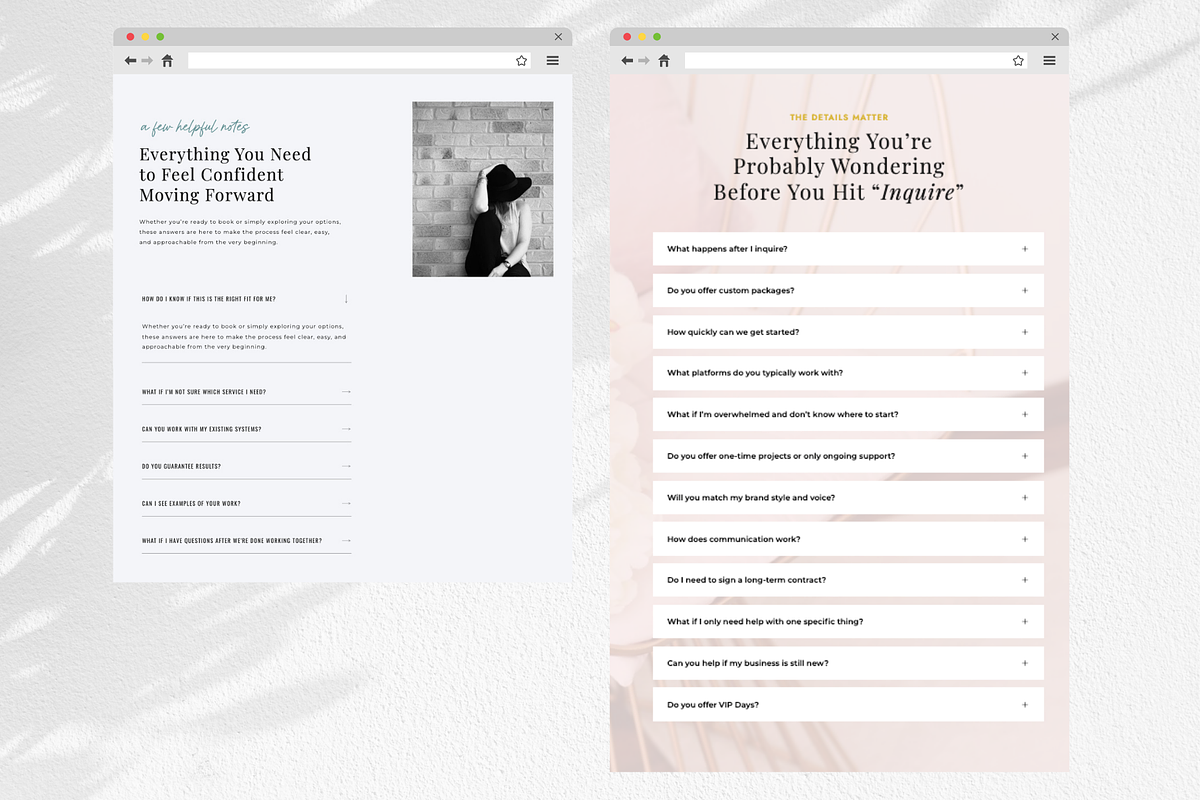Click question text 'What happens after I inquire?'
1200x800 pixels.
coord(727,249)
